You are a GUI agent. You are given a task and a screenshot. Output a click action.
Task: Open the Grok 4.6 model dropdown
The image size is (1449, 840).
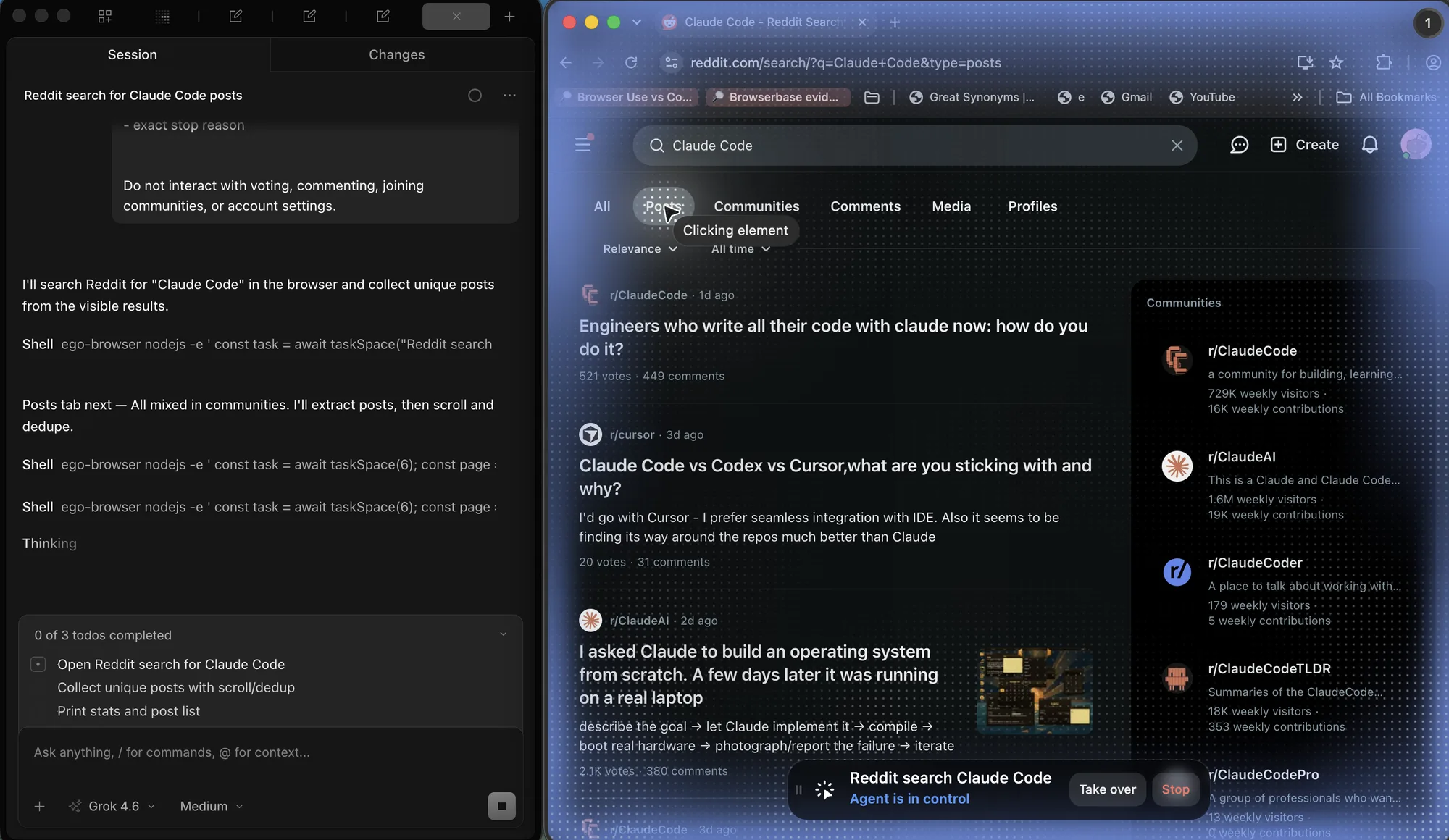click(113, 806)
